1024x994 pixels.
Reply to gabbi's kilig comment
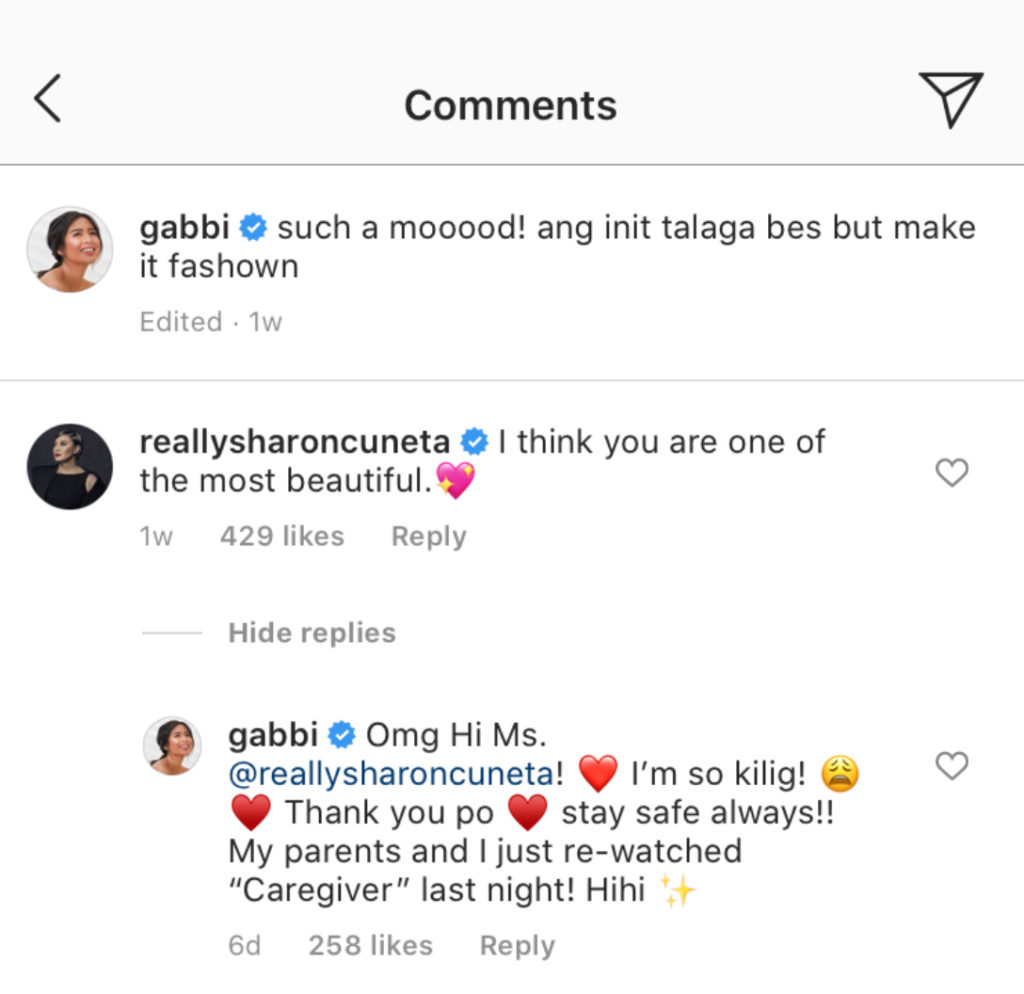tap(517, 945)
